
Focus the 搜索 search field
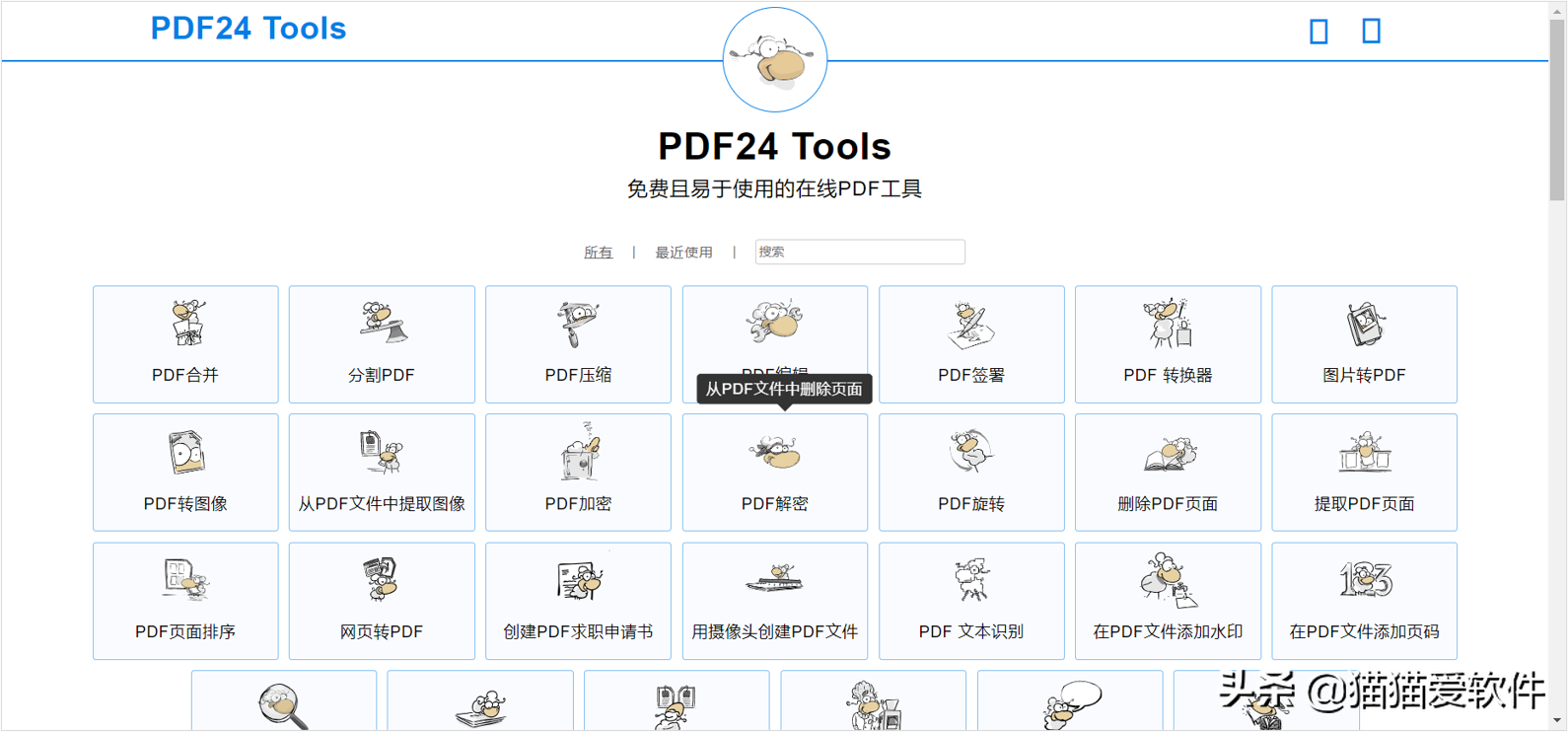click(860, 252)
